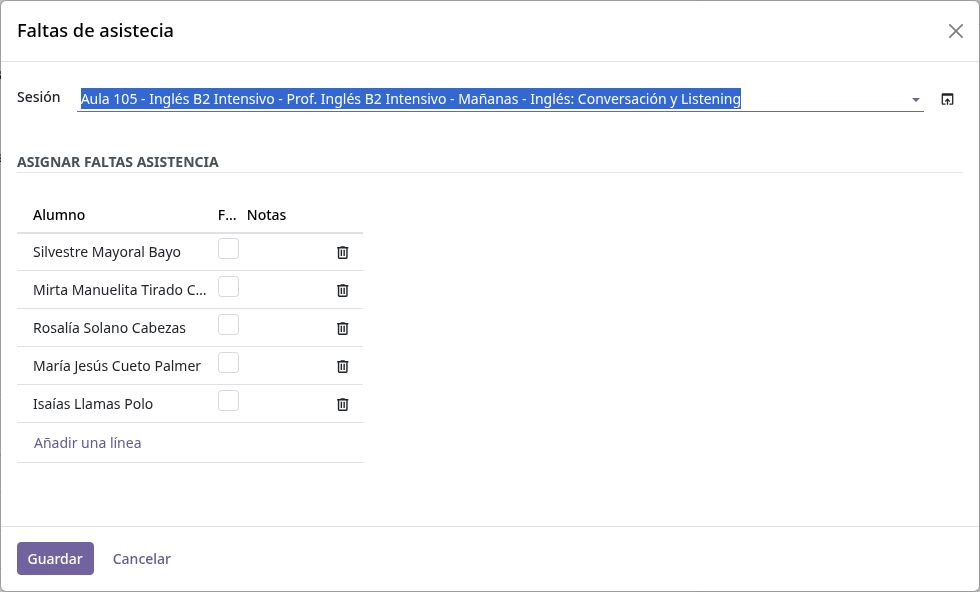980x592 pixels.
Task: Delete the Mirta Manuelita Tirado row
Action: click(342, 291)
